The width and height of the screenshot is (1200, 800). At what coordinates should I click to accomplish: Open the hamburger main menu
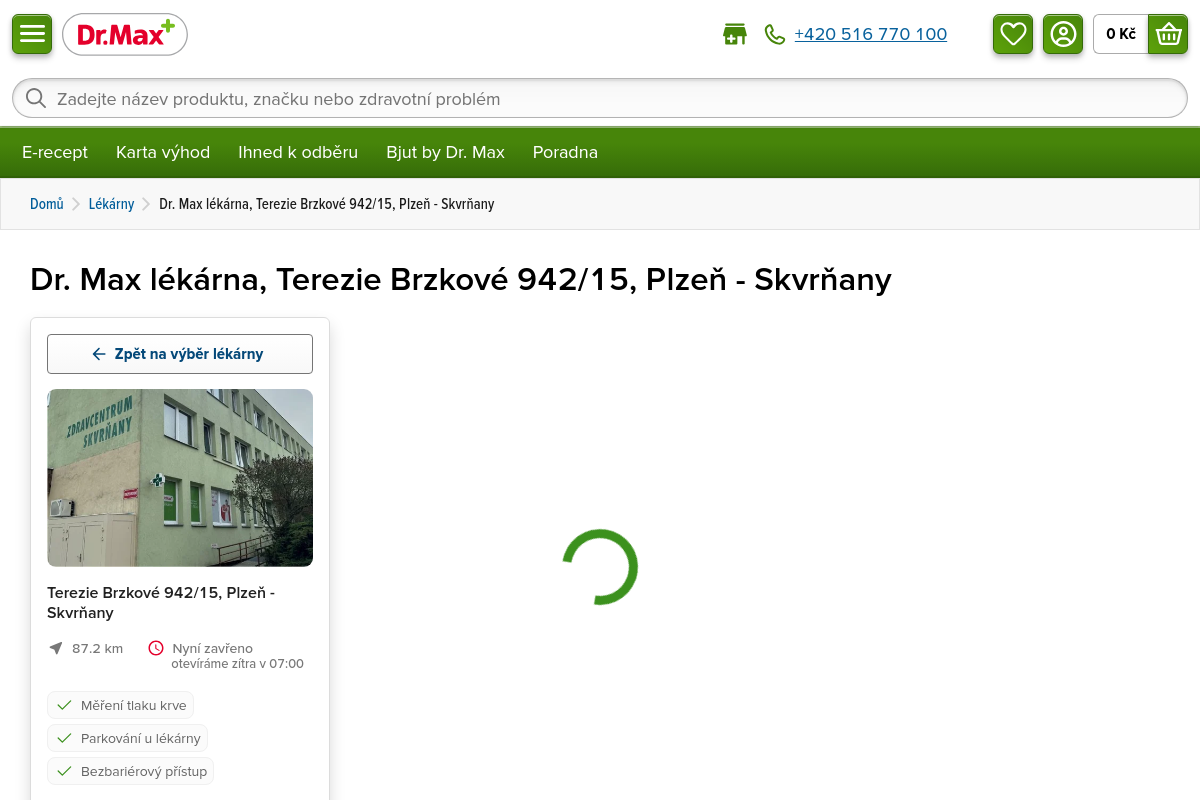pos(32,34)
